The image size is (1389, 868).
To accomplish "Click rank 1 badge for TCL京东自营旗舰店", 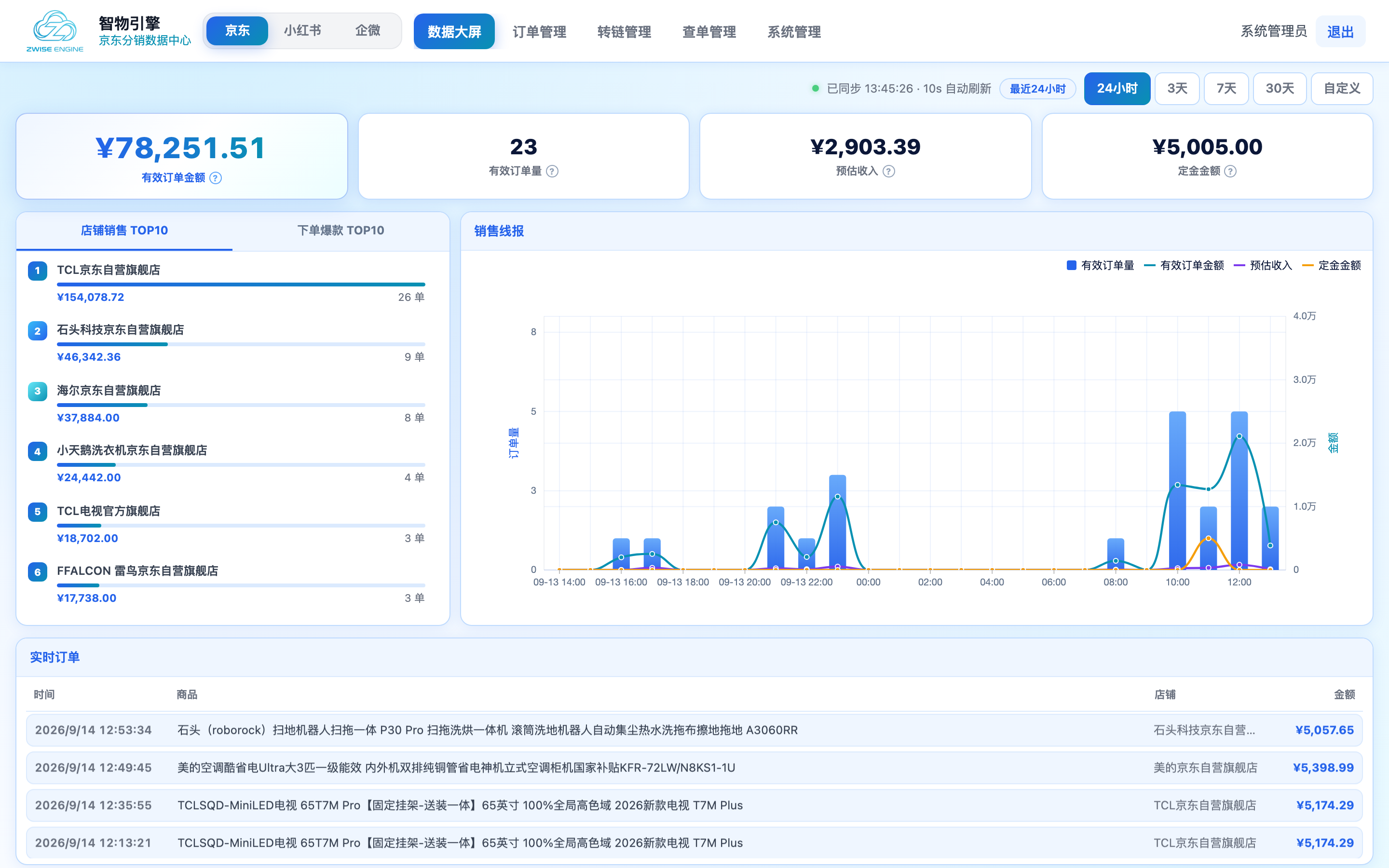I will (x=37, y=271).
